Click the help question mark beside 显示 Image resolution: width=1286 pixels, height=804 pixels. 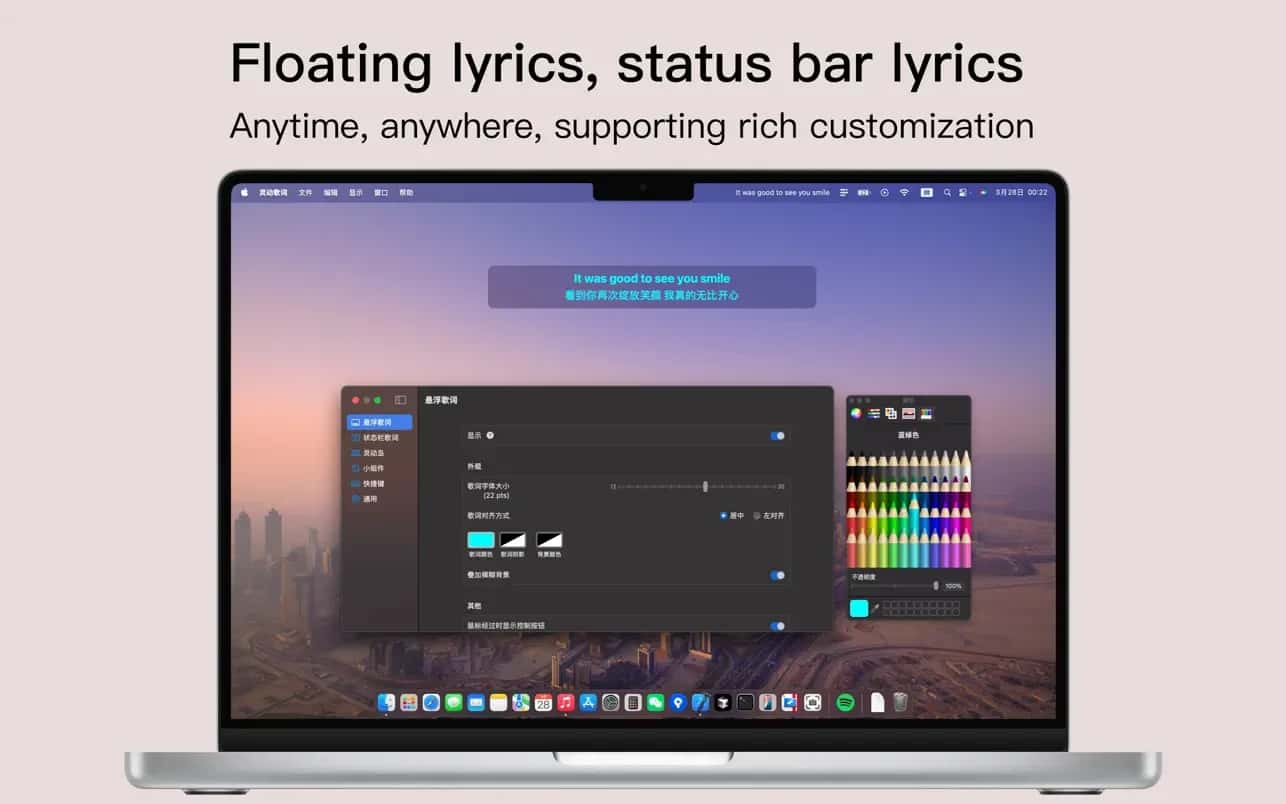pos(490,436)
